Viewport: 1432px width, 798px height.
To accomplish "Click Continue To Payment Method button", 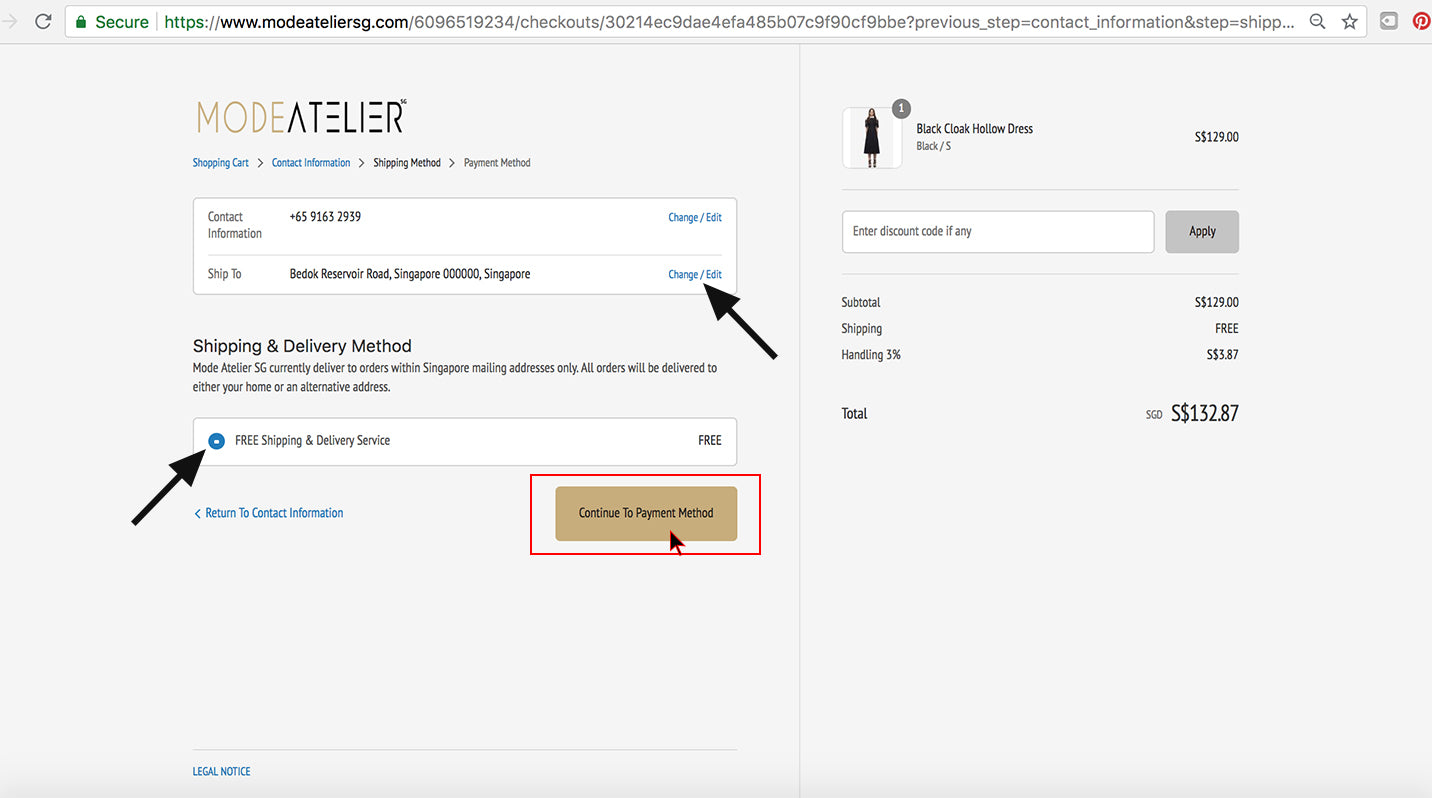I will [x=646, y=514].
